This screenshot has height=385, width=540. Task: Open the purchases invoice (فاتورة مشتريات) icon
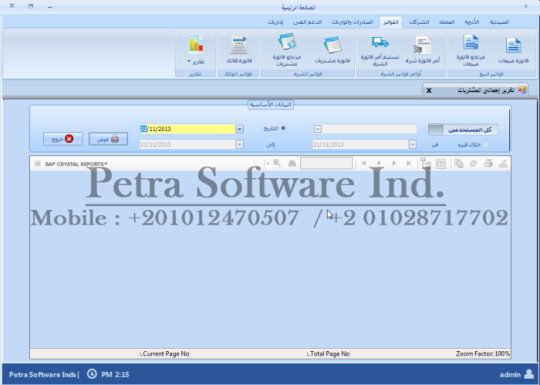click(332, 51)
